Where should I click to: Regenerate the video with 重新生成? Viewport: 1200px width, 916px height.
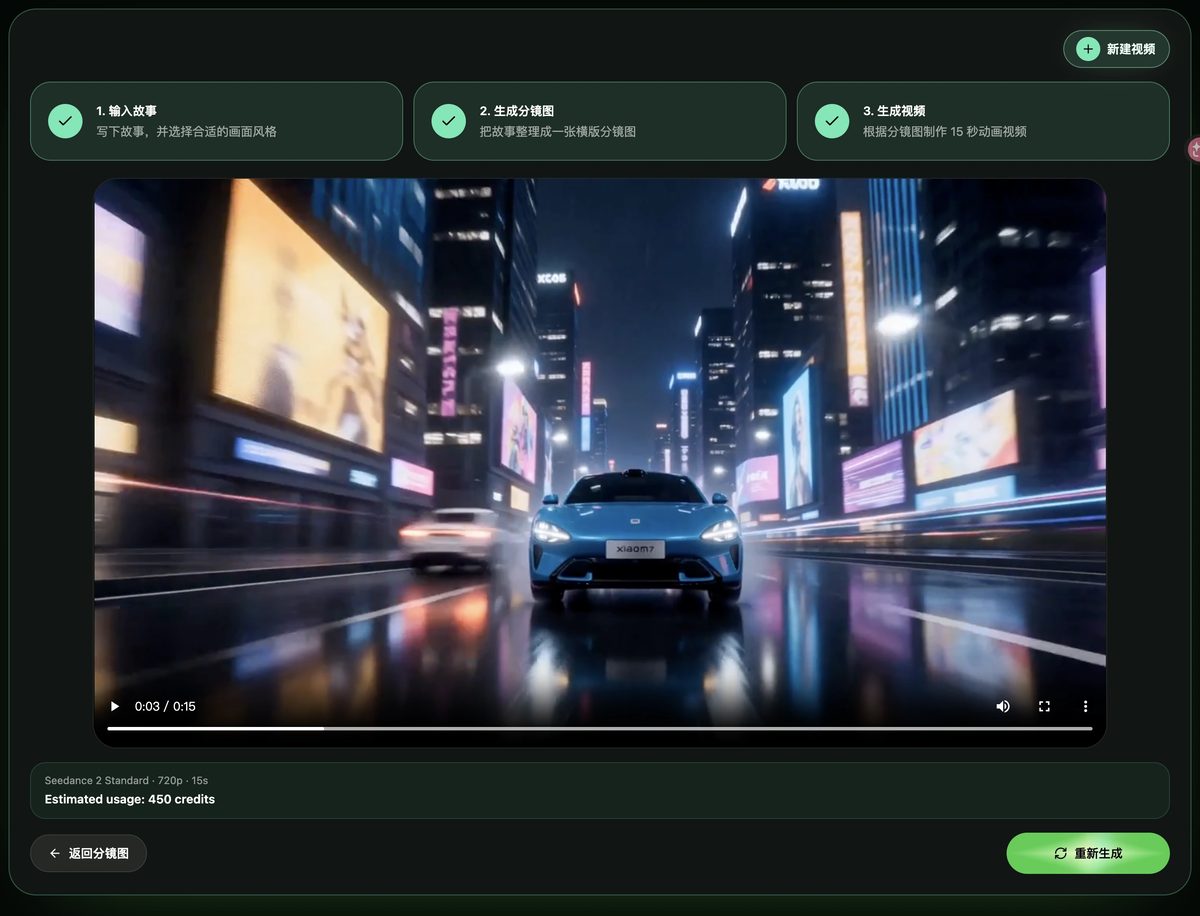click(x=1088, y=853)
